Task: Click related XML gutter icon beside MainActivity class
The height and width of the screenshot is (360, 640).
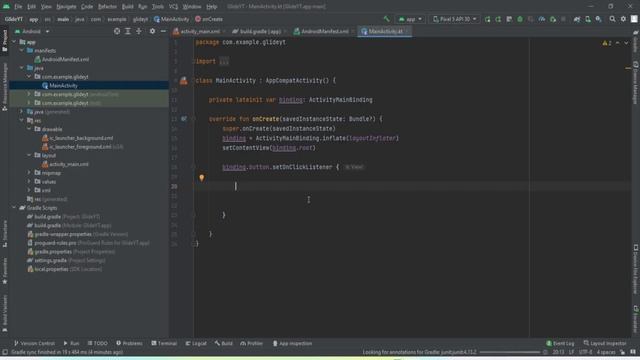Action: coord(184,81)
